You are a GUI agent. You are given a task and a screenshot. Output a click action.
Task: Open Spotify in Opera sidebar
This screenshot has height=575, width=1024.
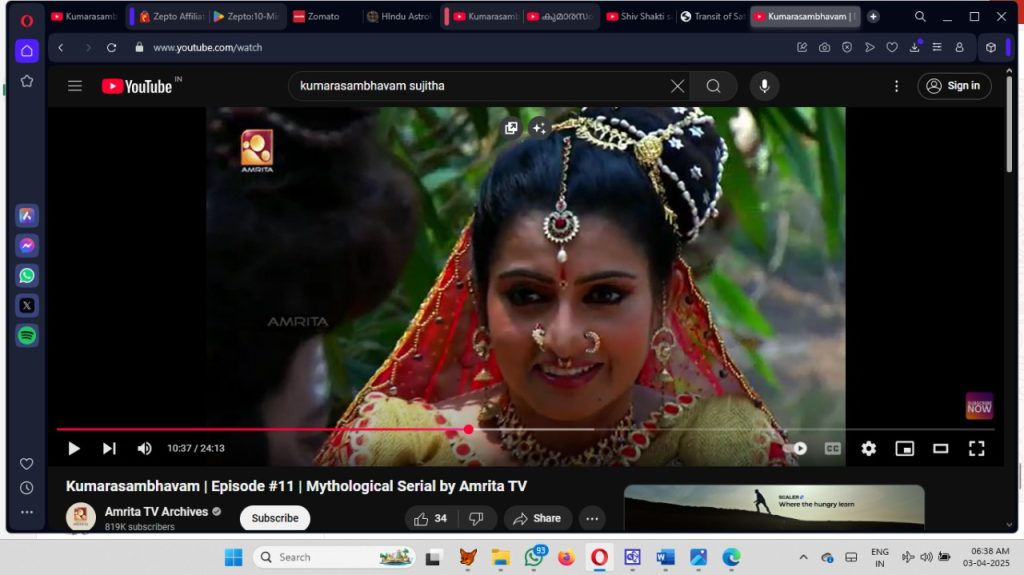[27, 336]
